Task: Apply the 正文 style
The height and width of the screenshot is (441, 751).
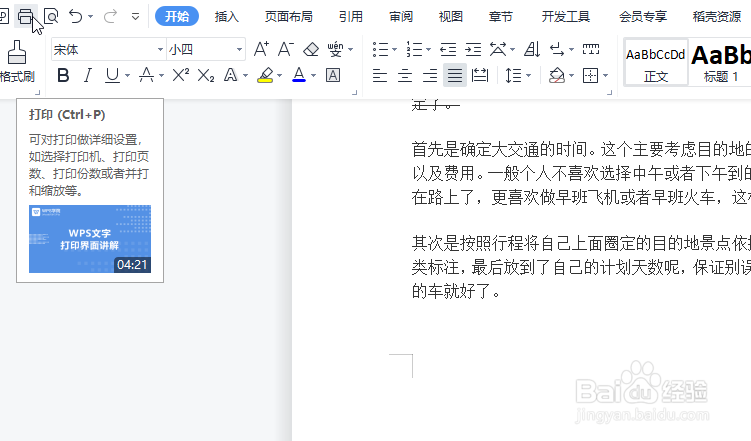Action: pyautogui.click(x=656, y=63)
